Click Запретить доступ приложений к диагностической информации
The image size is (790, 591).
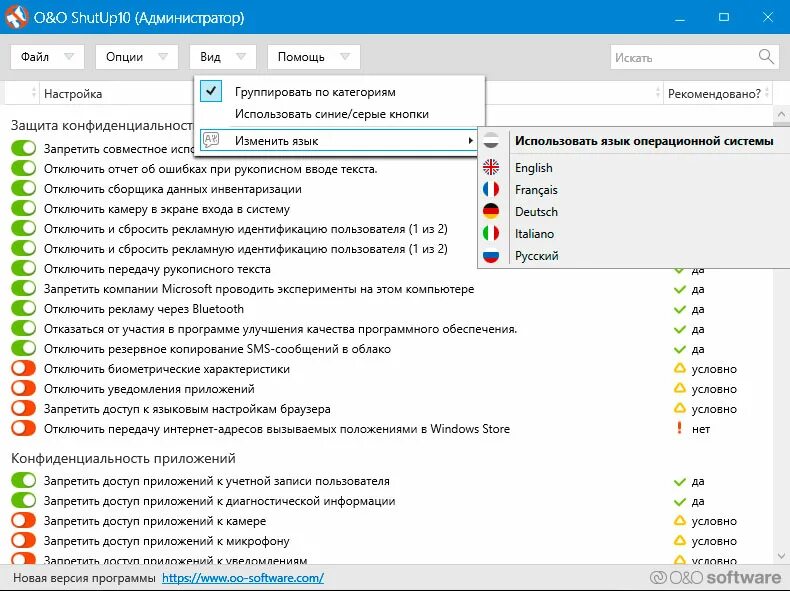click(220, 501)
